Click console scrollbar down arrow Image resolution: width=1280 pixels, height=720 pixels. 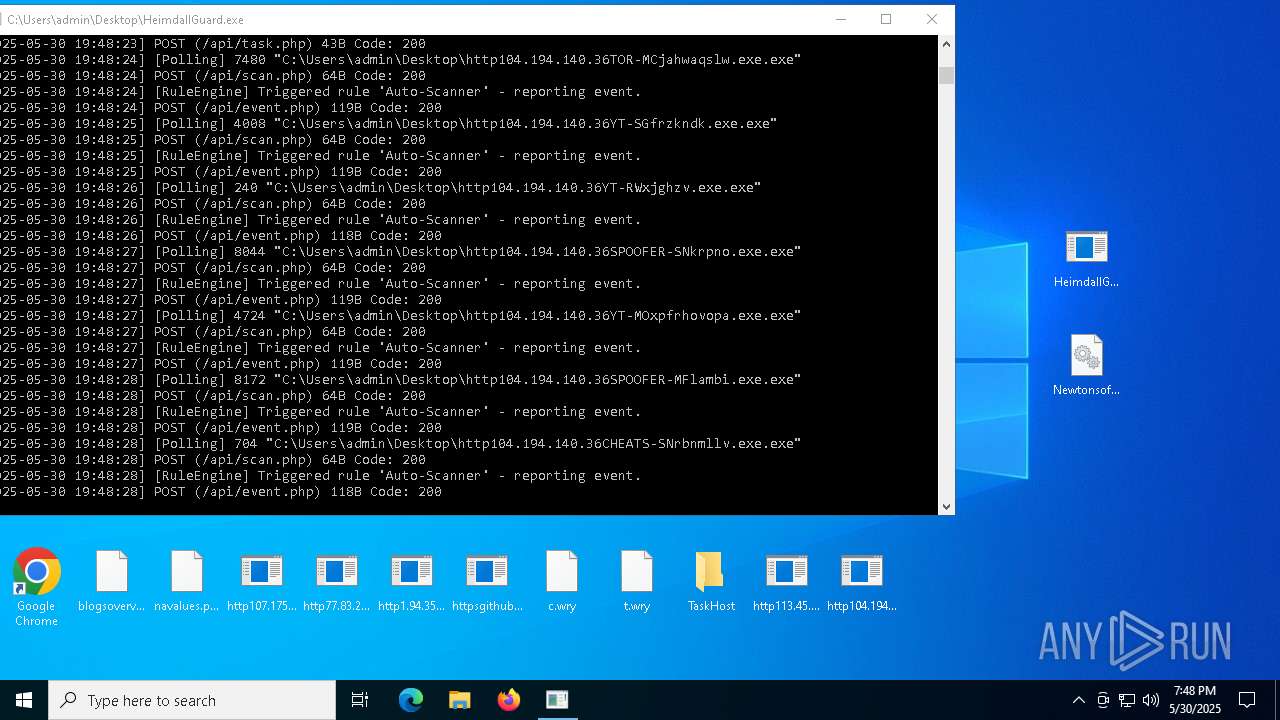click(x=946, y=507)
